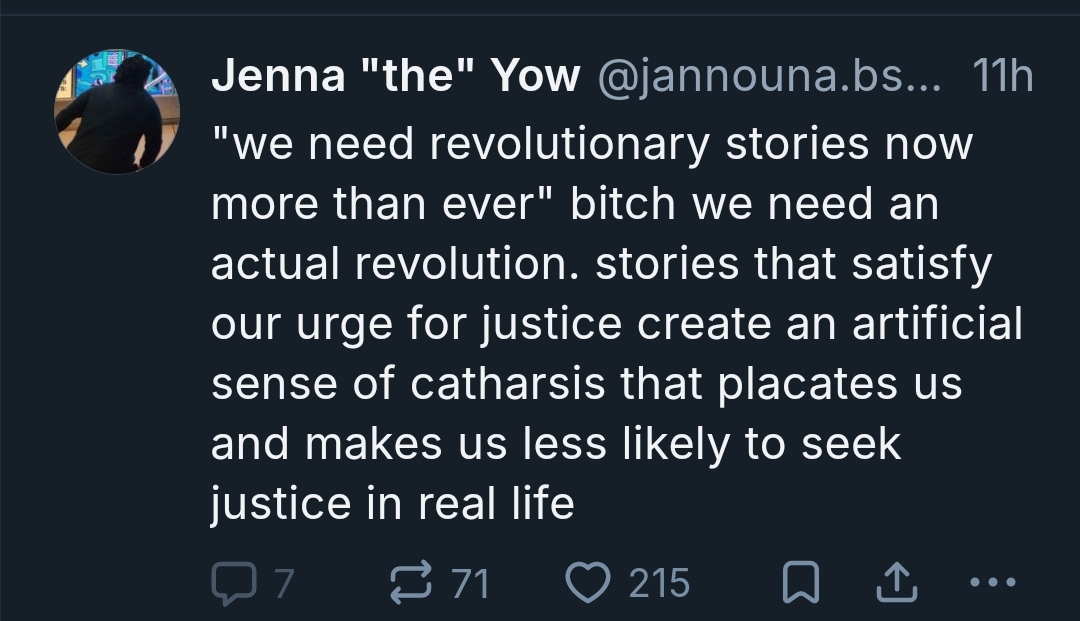Like the post with the heart icon
1080x621 pixels.
click(x=590, y=582)
